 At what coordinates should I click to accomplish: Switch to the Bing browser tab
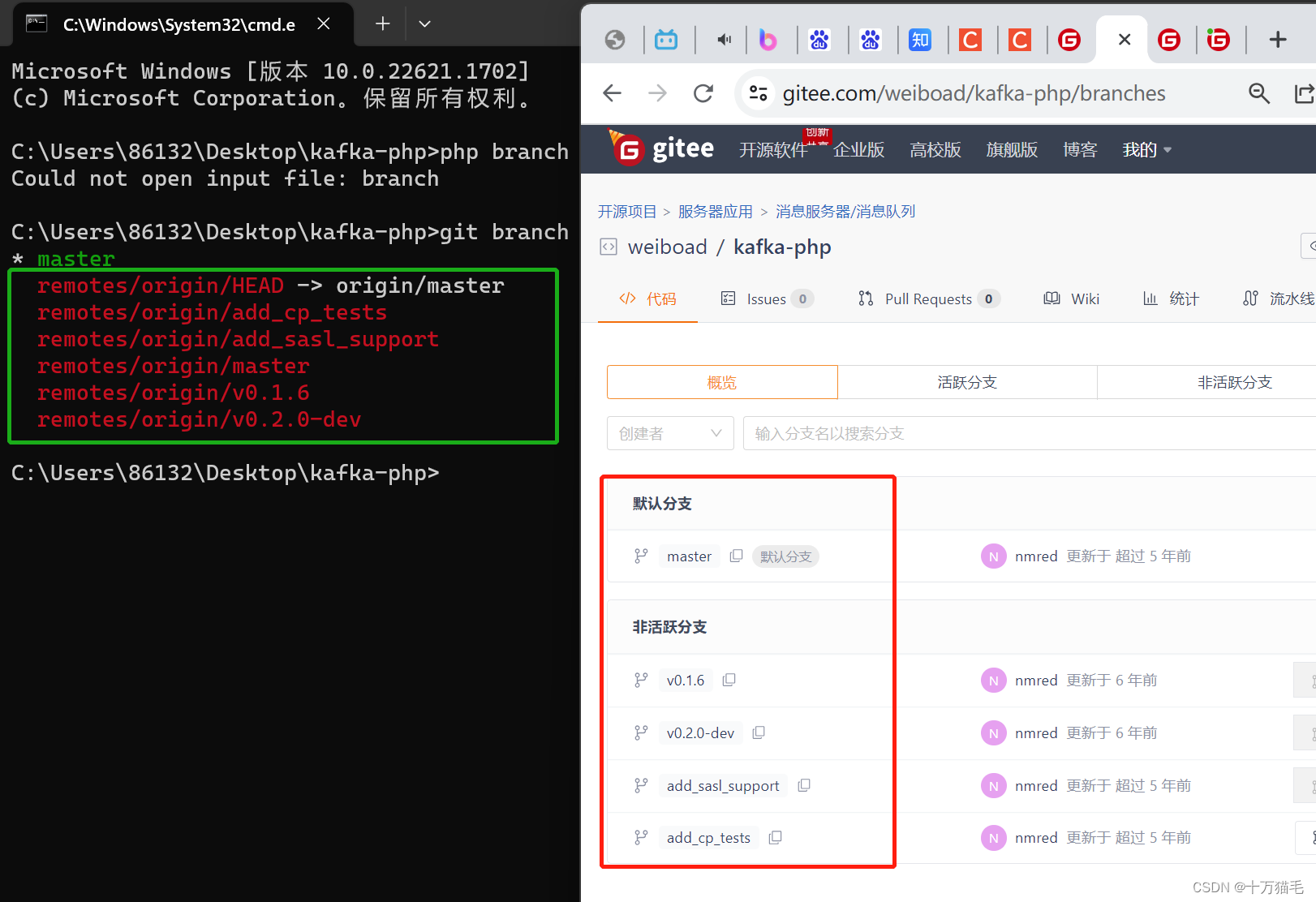click(x=768, y=39)
